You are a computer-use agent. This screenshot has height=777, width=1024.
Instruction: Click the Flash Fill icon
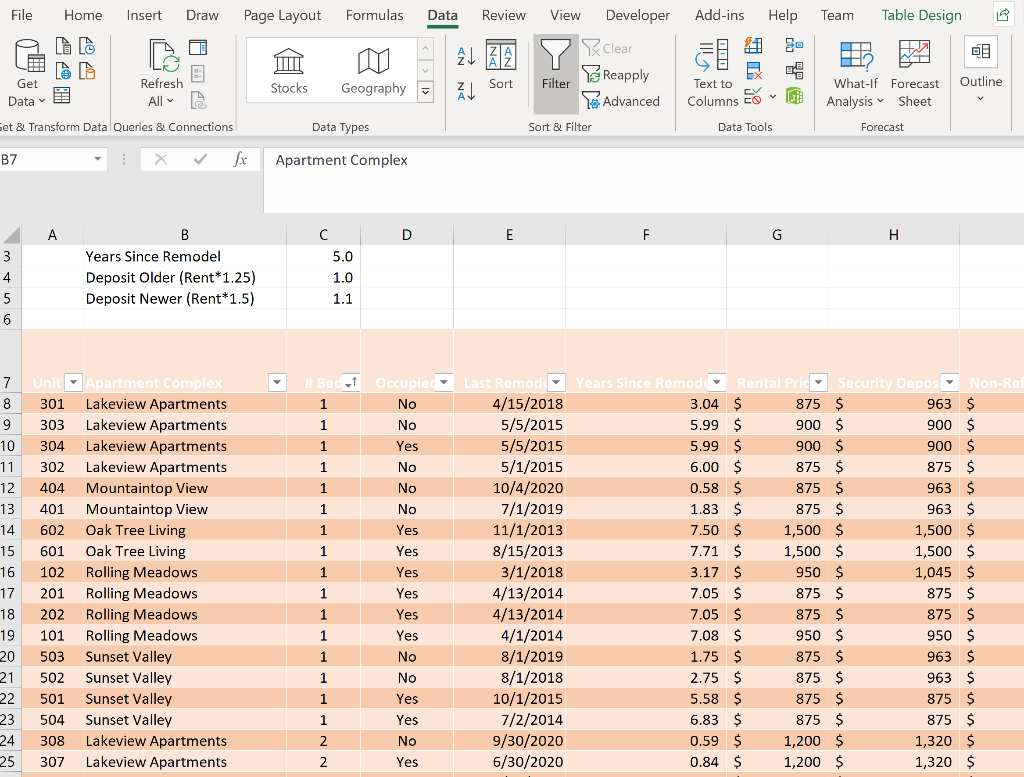click(754, 46)
